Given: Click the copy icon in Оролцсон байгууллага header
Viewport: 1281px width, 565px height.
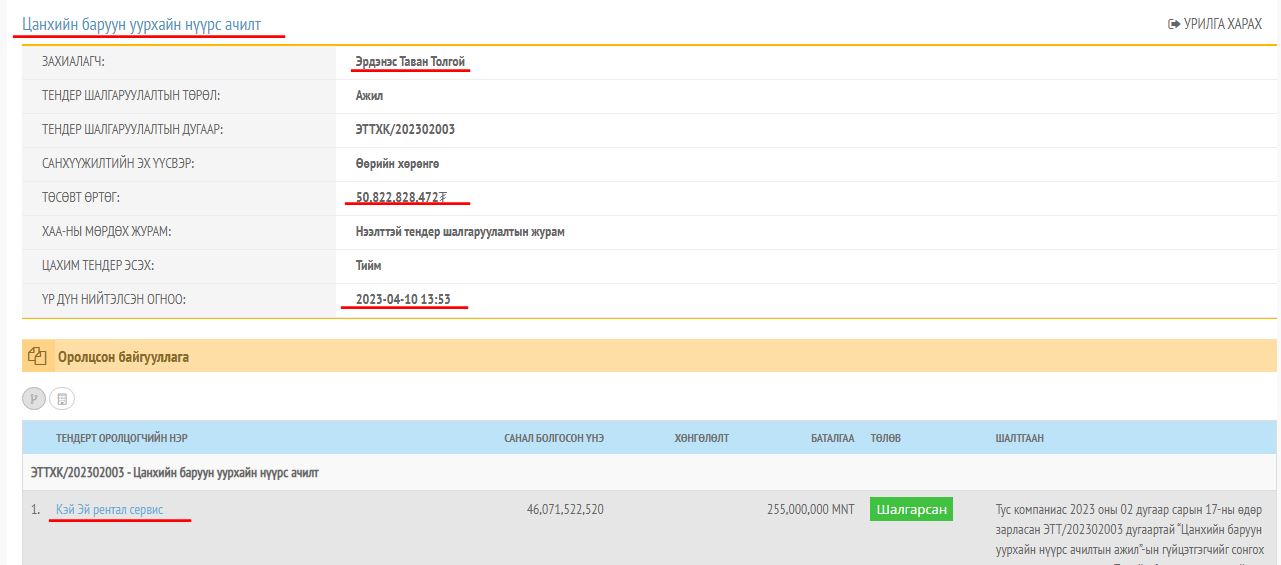Looking at the screenshot, I should coord(38,356).
